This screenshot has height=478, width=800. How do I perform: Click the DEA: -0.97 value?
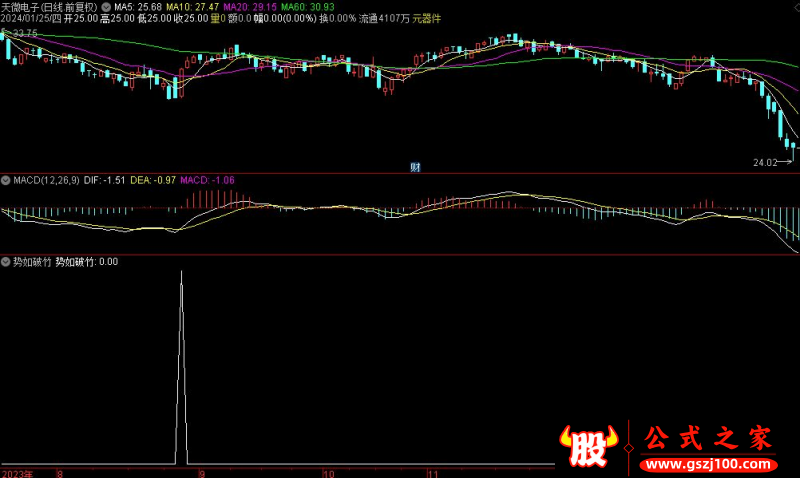(x=153, y=180)
